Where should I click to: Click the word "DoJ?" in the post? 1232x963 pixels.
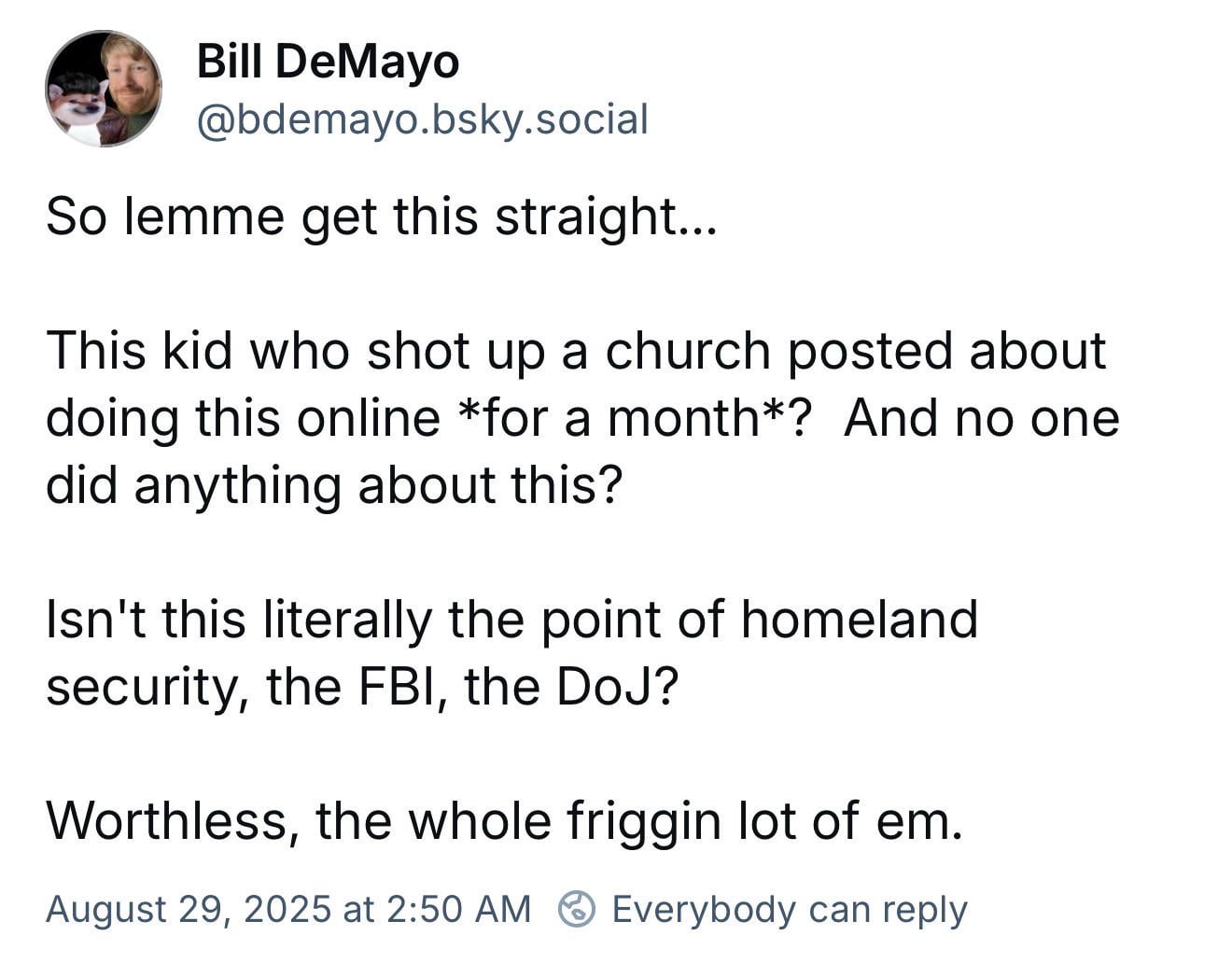(617, 688)
